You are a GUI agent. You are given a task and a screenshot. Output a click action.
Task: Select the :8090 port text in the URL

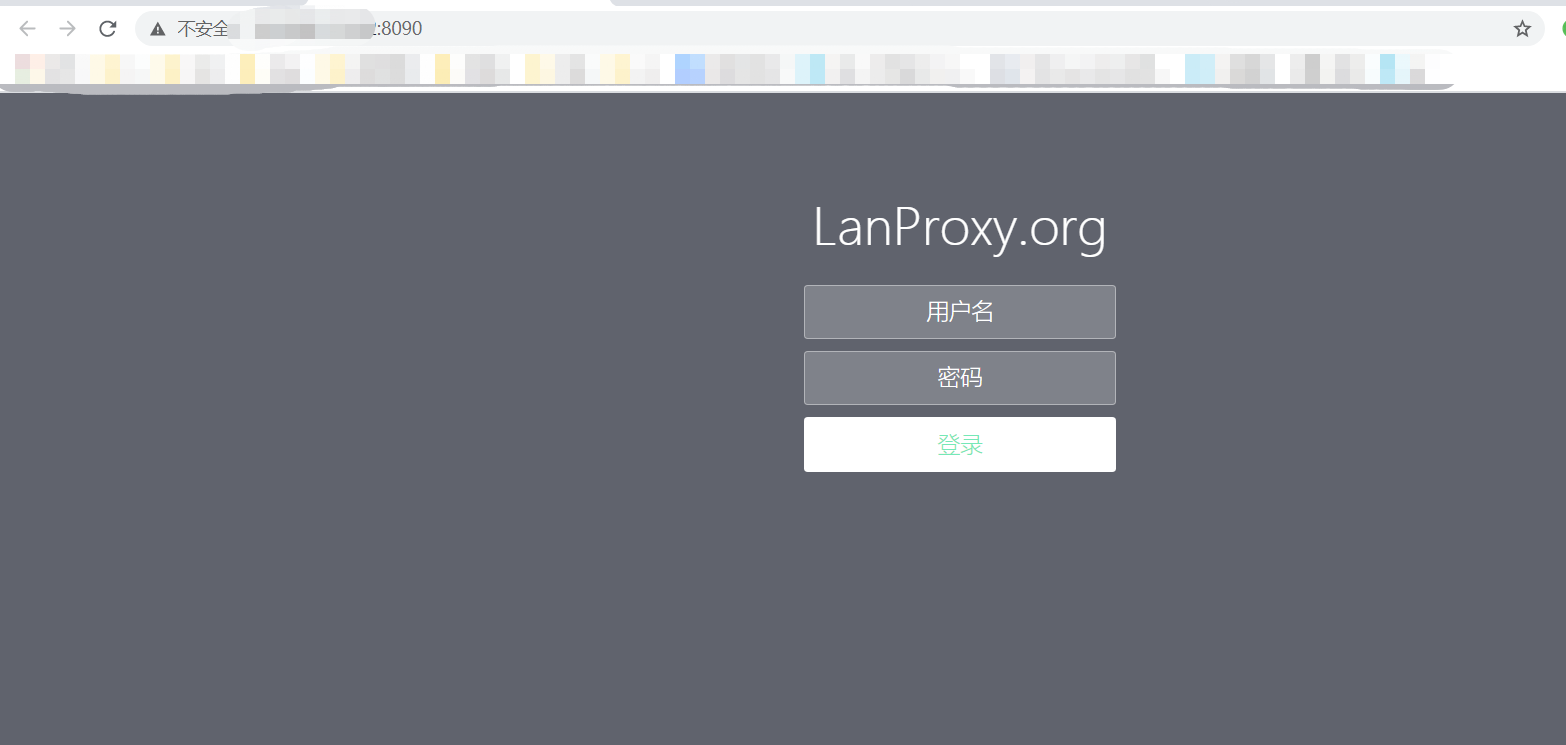(398, 29)
